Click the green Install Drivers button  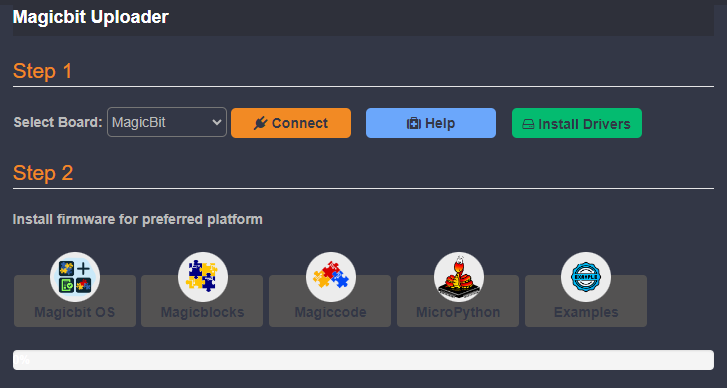pyautogui.click(x=577, y=123)
